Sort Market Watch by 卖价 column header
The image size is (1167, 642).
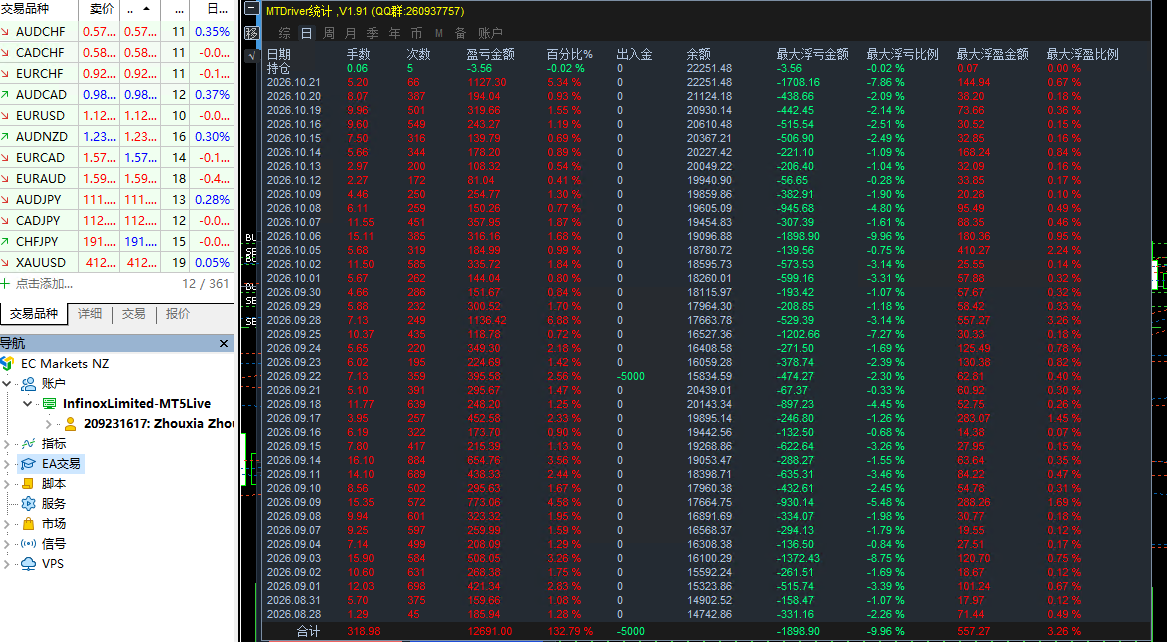[100, 9]
